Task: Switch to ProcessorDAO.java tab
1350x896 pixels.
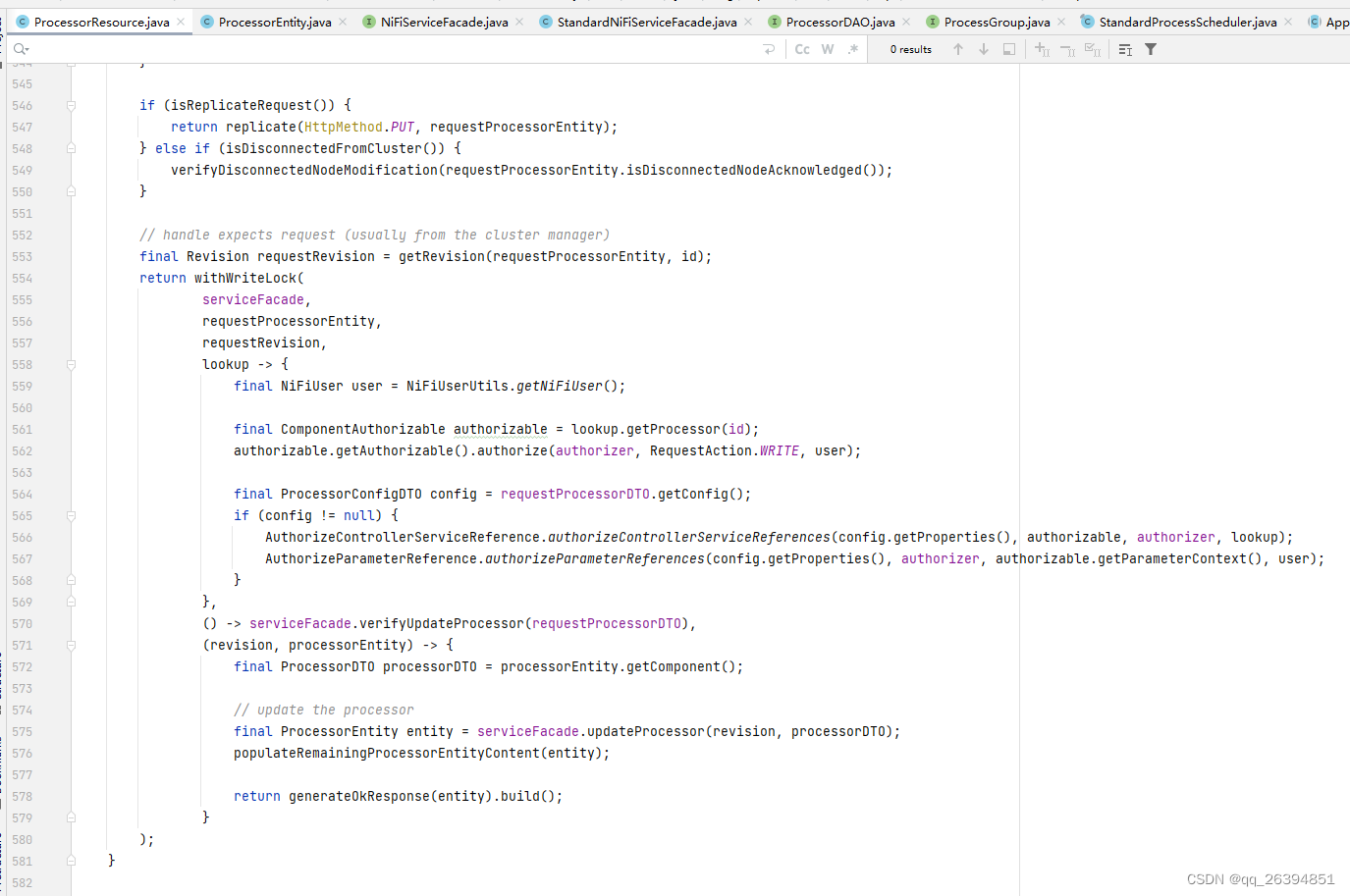Action: (840, 22)
